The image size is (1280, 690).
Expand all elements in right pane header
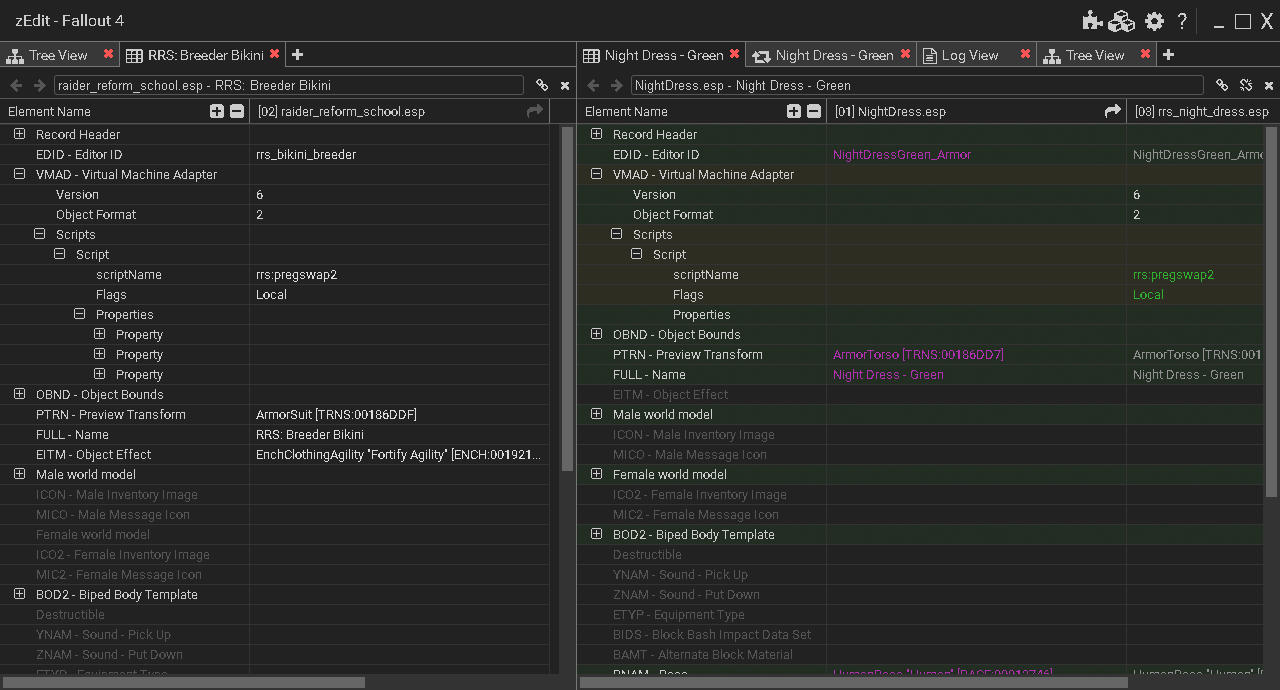(x=794, y=111)
